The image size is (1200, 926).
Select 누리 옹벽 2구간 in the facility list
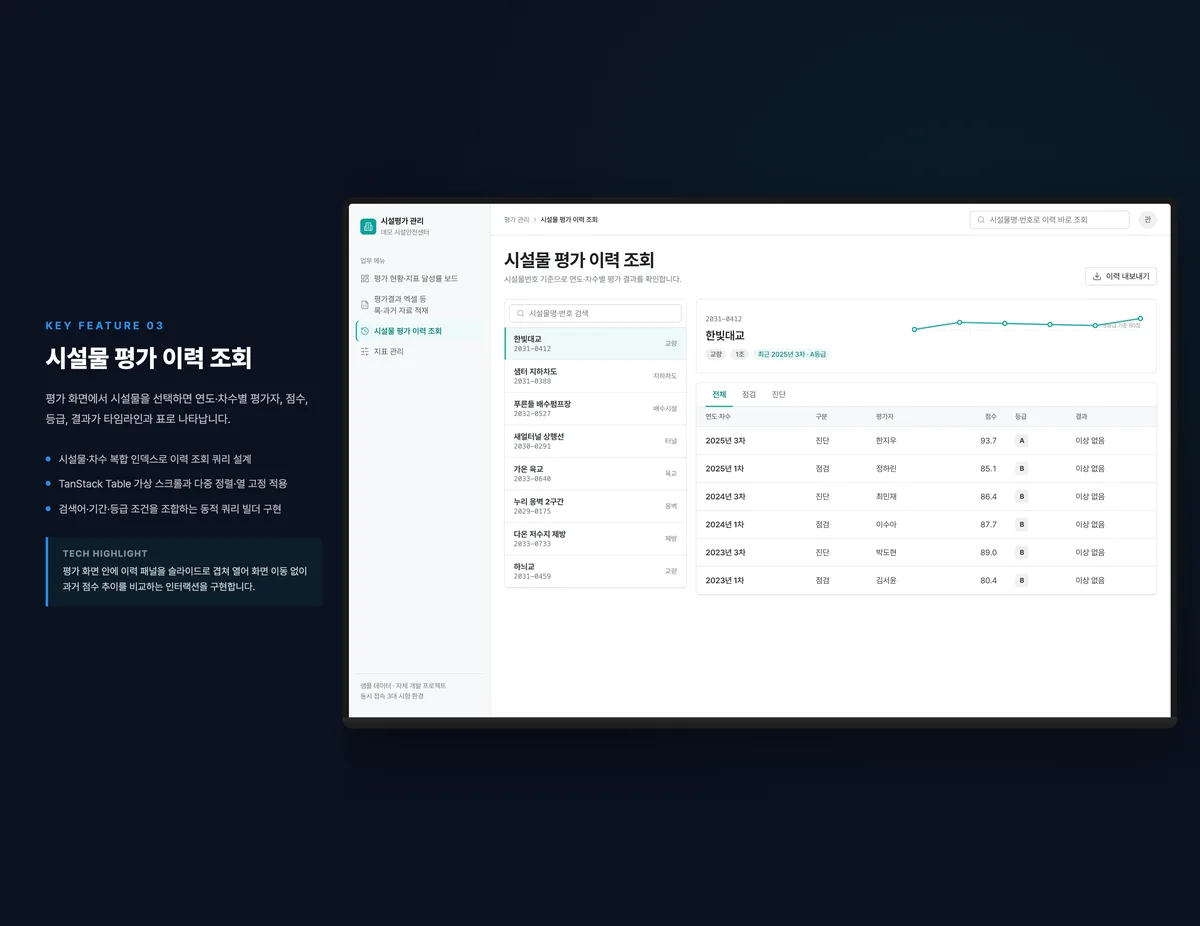click(x=595, y=506)
